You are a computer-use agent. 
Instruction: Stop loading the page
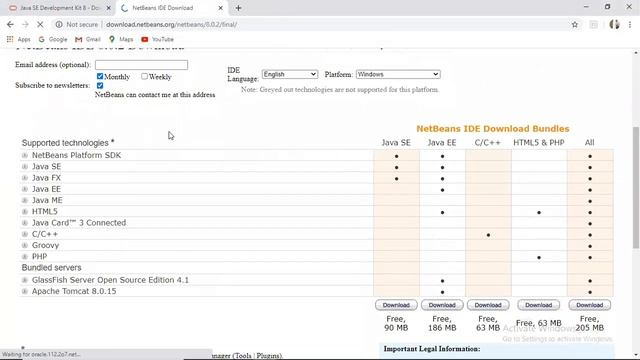(40, 24)
